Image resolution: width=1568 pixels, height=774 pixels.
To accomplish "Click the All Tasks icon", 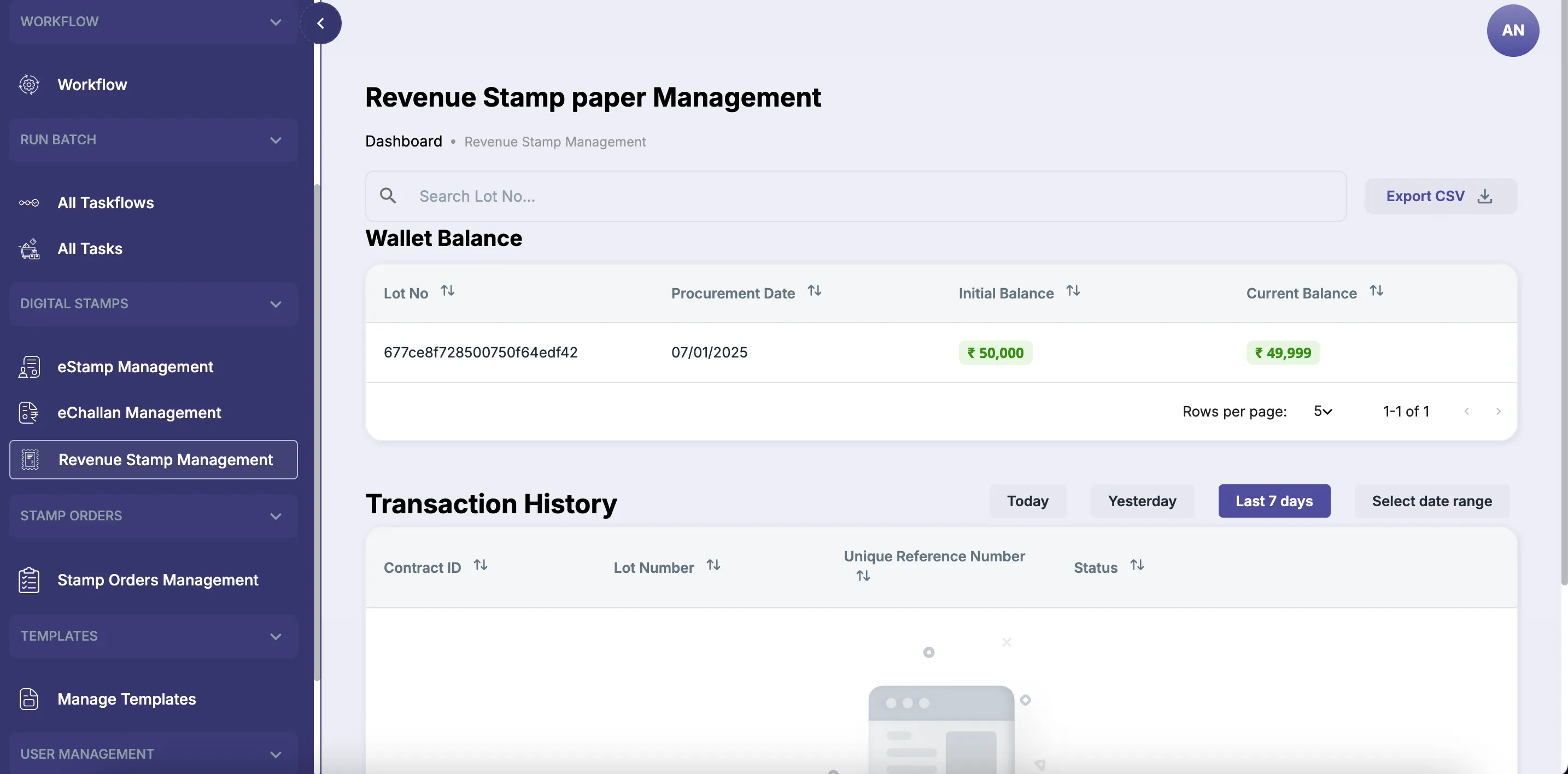I will coord(28,249).
